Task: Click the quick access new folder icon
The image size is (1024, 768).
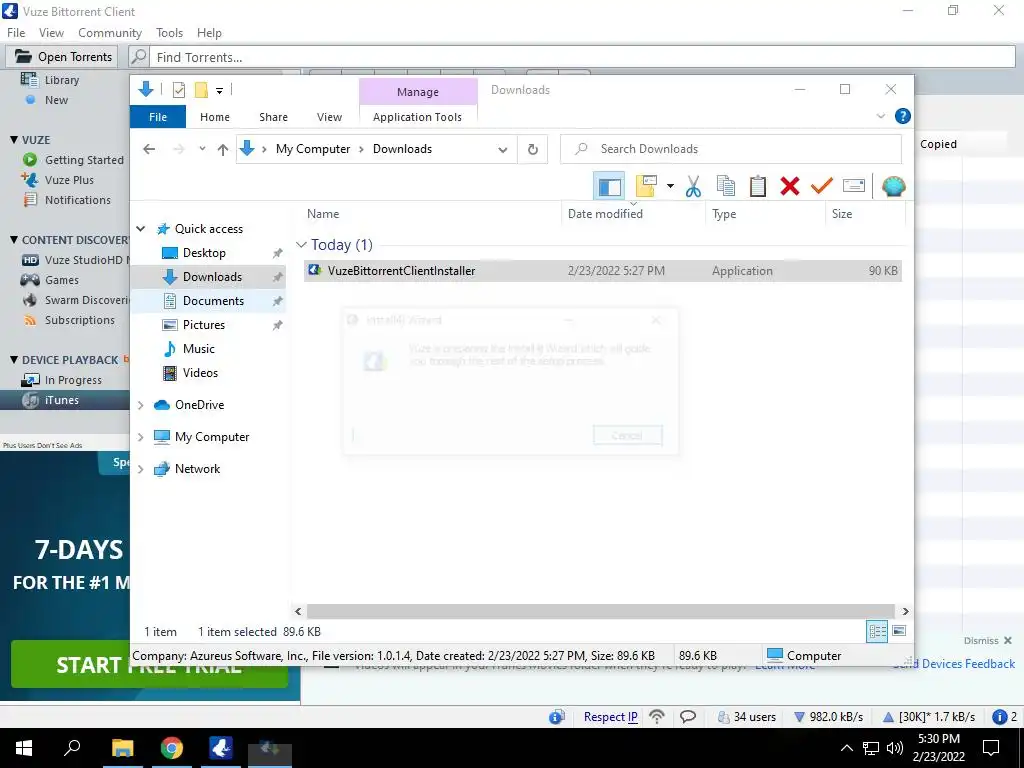Action: coord(201,90)
